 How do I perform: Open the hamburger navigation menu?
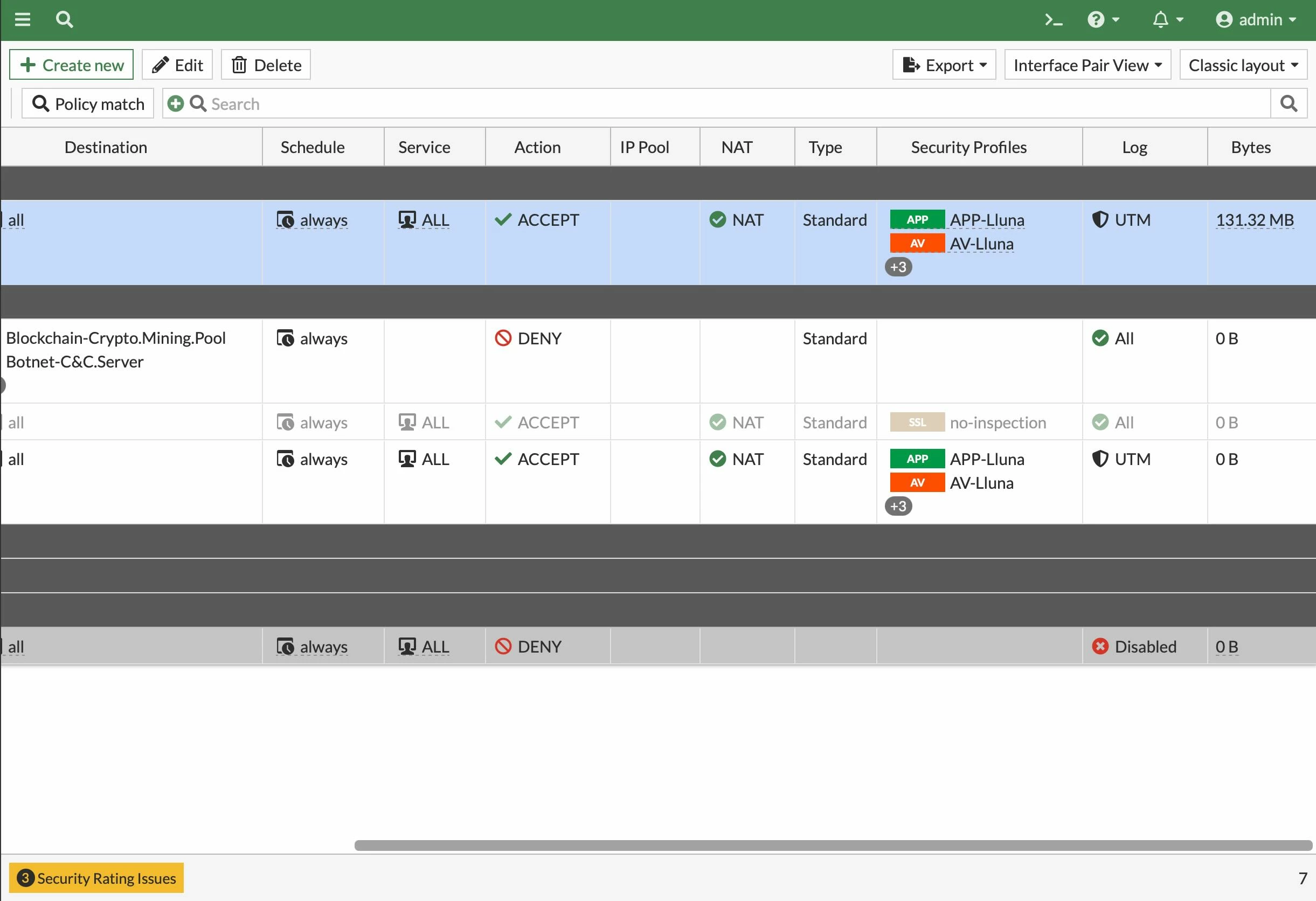(23, 20)
